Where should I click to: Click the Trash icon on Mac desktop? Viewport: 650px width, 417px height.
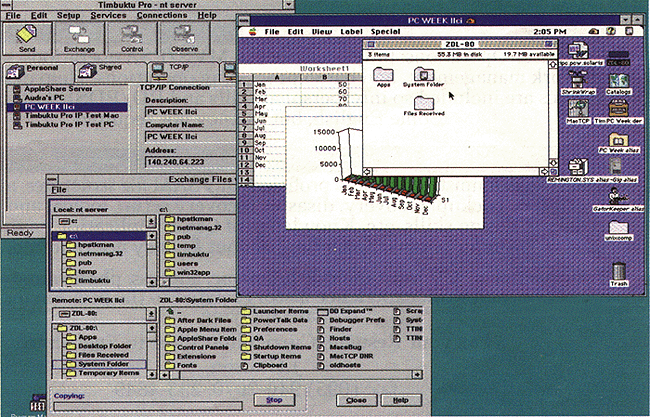pos(619,274)
